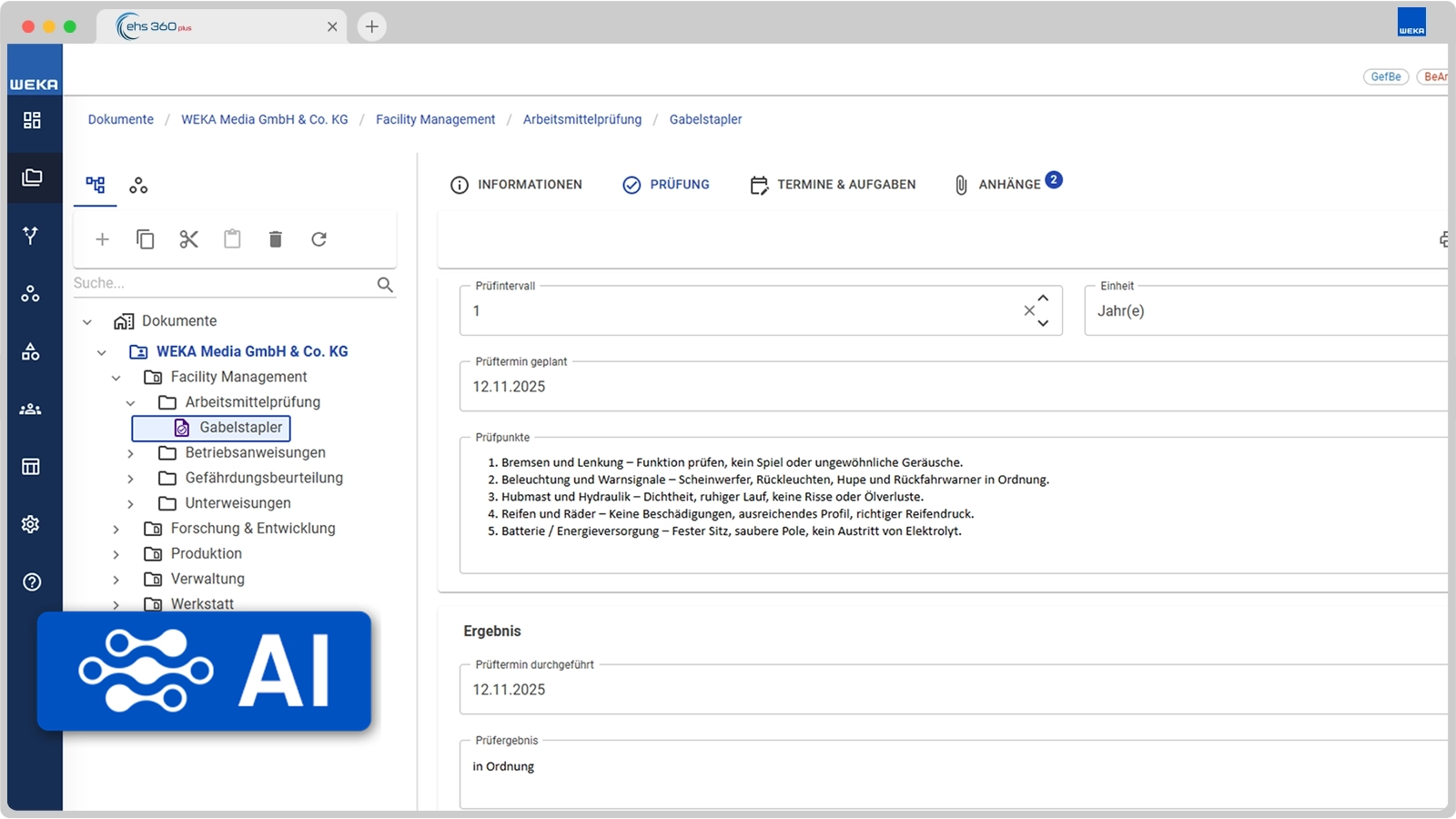
Task: Expand the Gefährdungsbeurteilung folder
Action: (131, 479)
